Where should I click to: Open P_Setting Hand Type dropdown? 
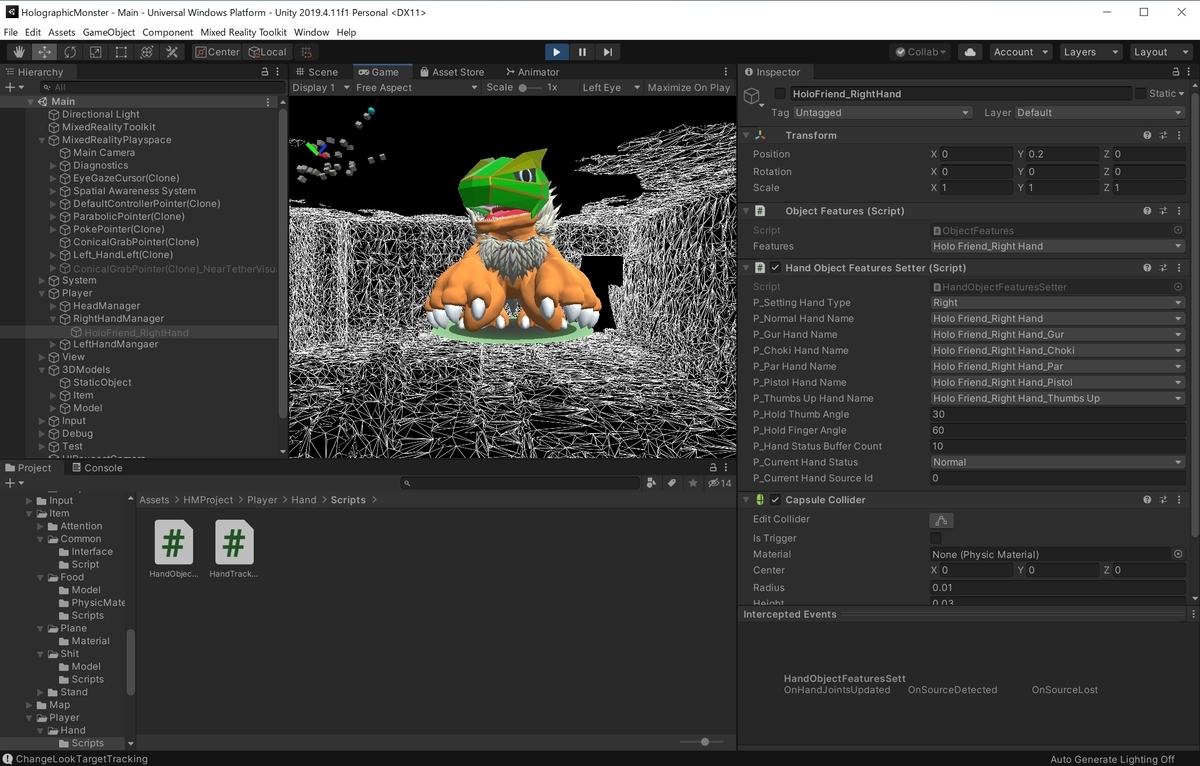[x=1058, y=303]
